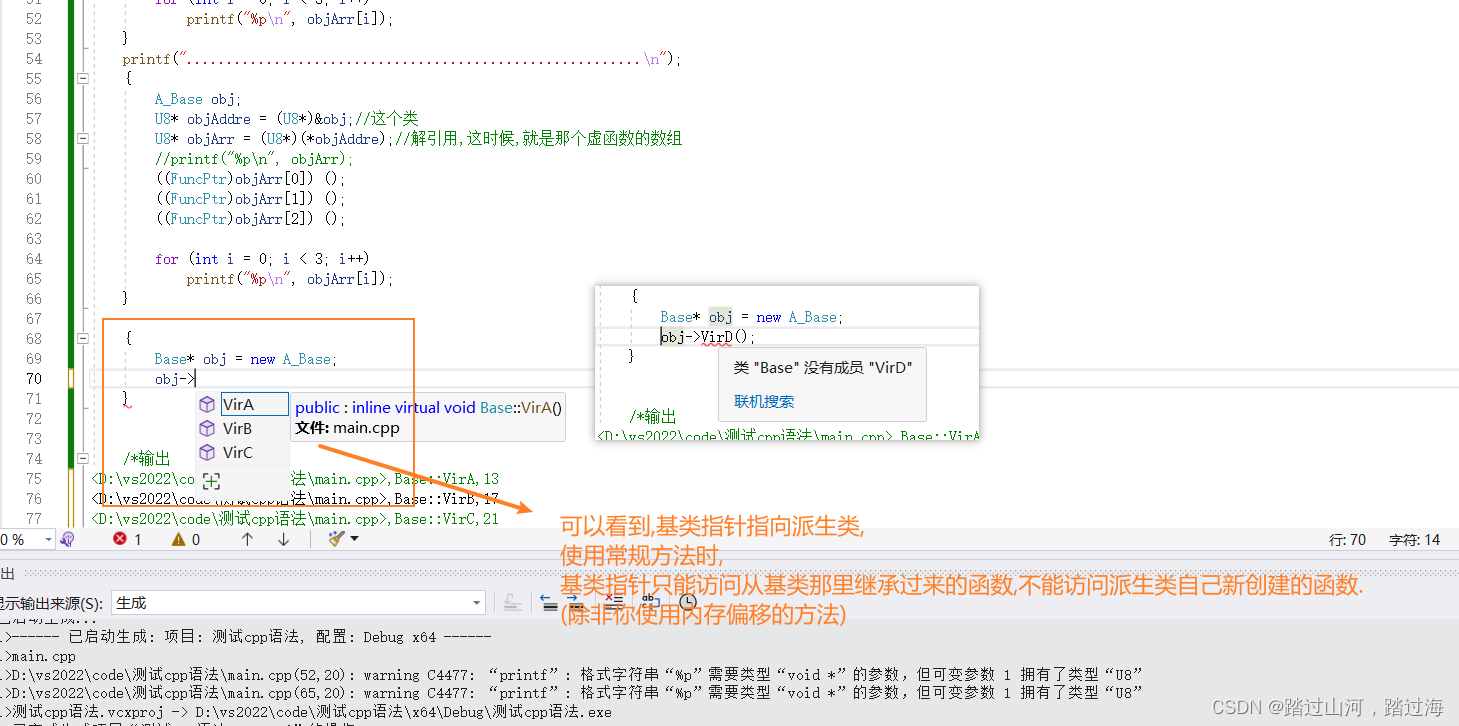Open the output source dropdown showing 生成

298,603
